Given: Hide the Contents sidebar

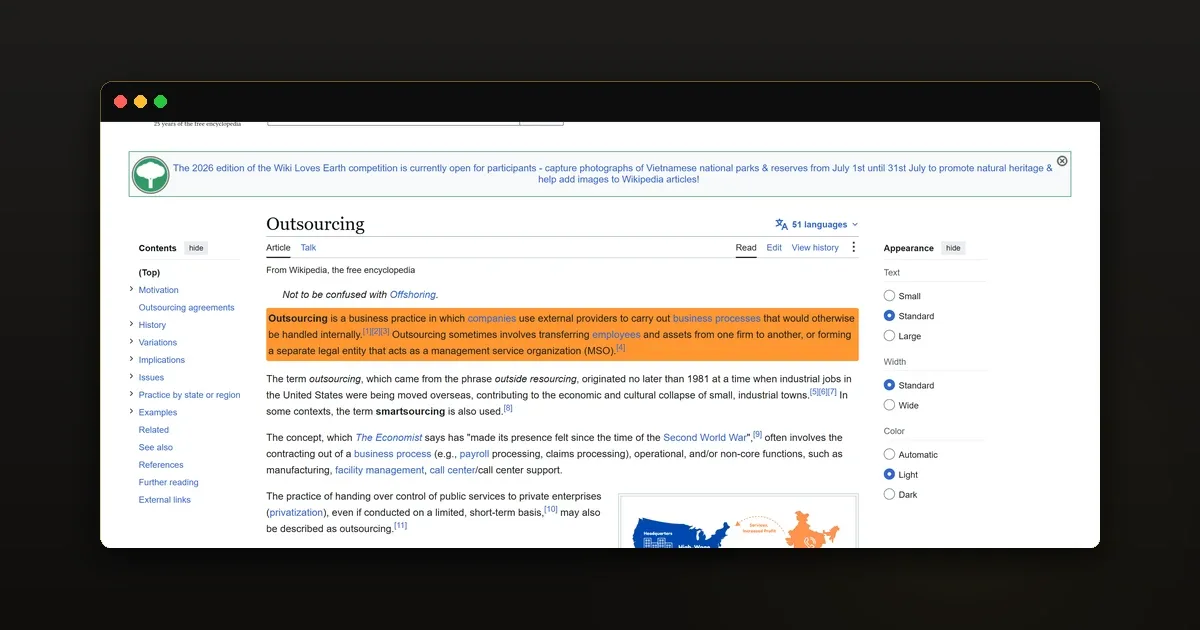Looking at the screenshot, I should (196, 248).
